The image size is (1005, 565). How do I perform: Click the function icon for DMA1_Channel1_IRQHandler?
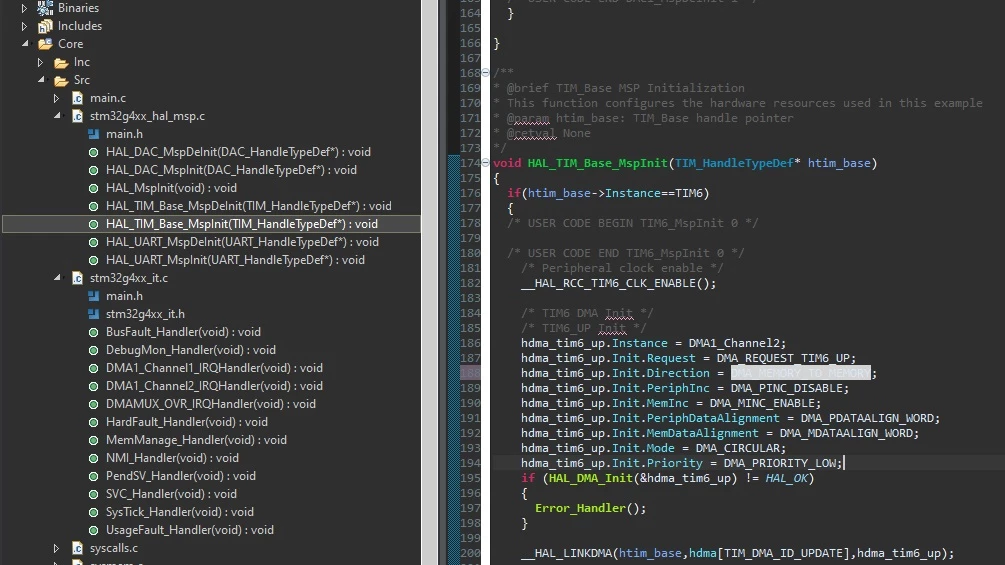pyautogui.click(x=94, y=368)
